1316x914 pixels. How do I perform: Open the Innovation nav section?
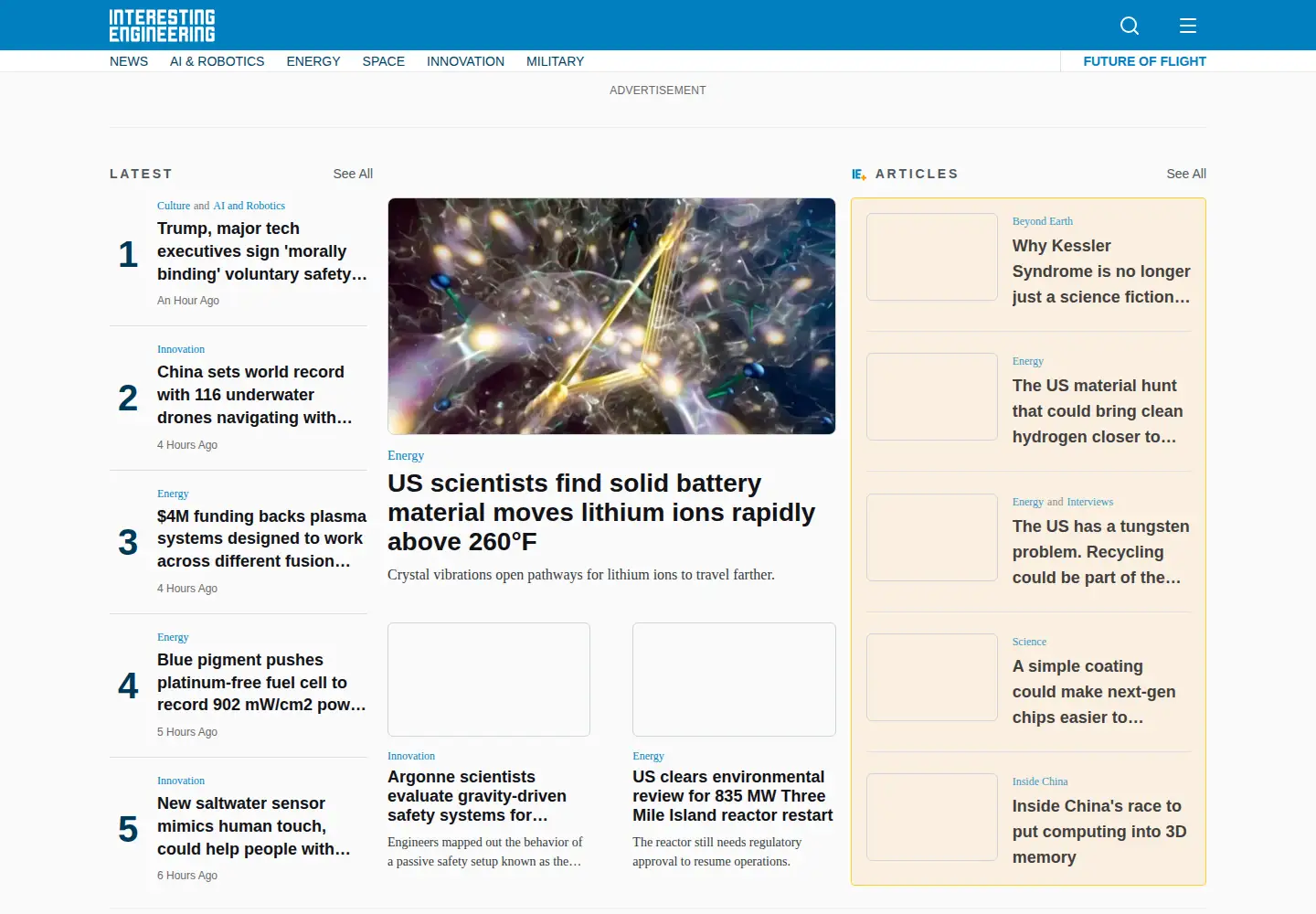pos(465,61)
